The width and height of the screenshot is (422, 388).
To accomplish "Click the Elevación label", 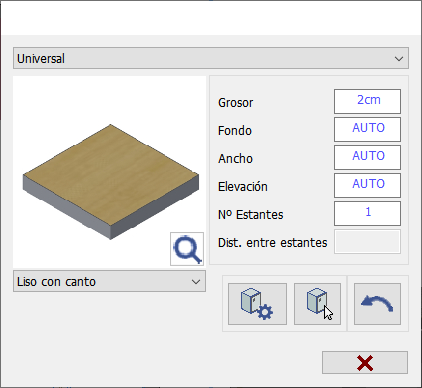I will pyautogui.click(x=243, y=187).
